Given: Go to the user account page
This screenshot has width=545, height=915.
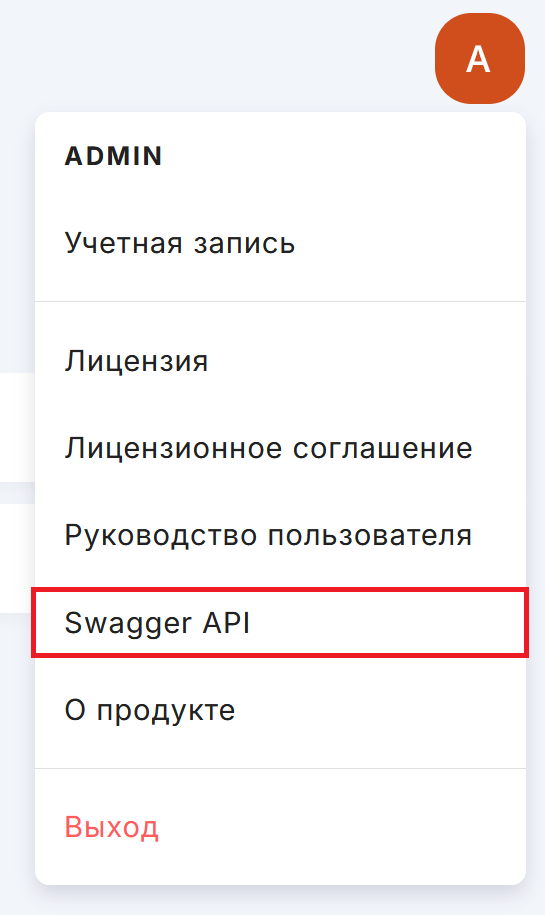Looking at the screenshot, I should pos(280,243).
